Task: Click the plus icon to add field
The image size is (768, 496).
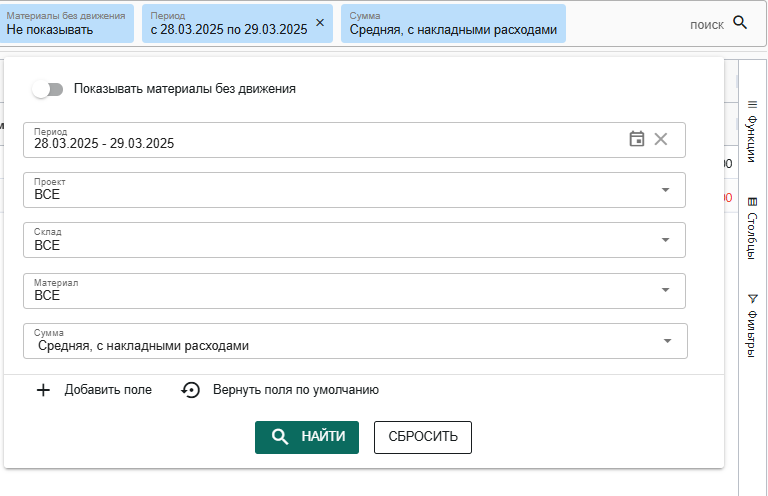Action: (43, 390)
